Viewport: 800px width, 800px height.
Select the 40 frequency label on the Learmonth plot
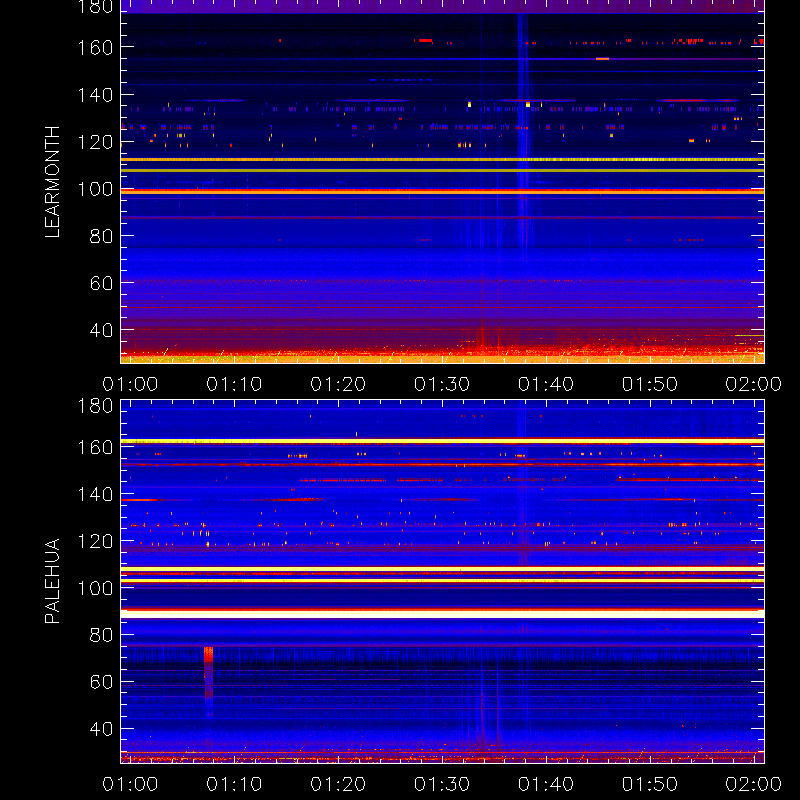(101, 330)
